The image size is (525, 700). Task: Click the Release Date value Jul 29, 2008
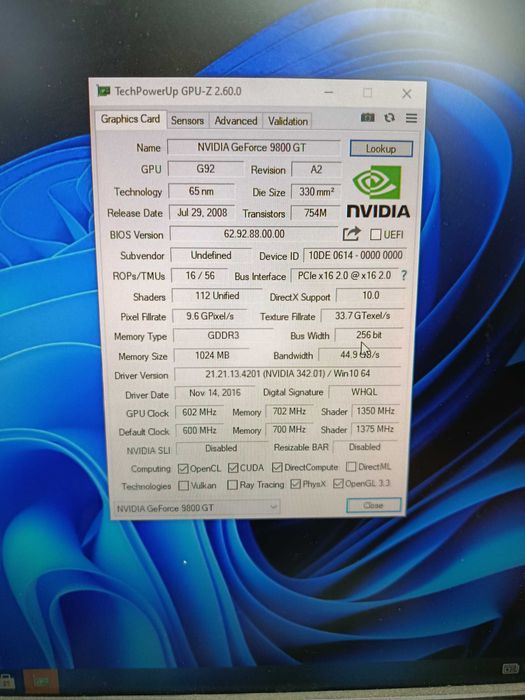click(202, 212)
